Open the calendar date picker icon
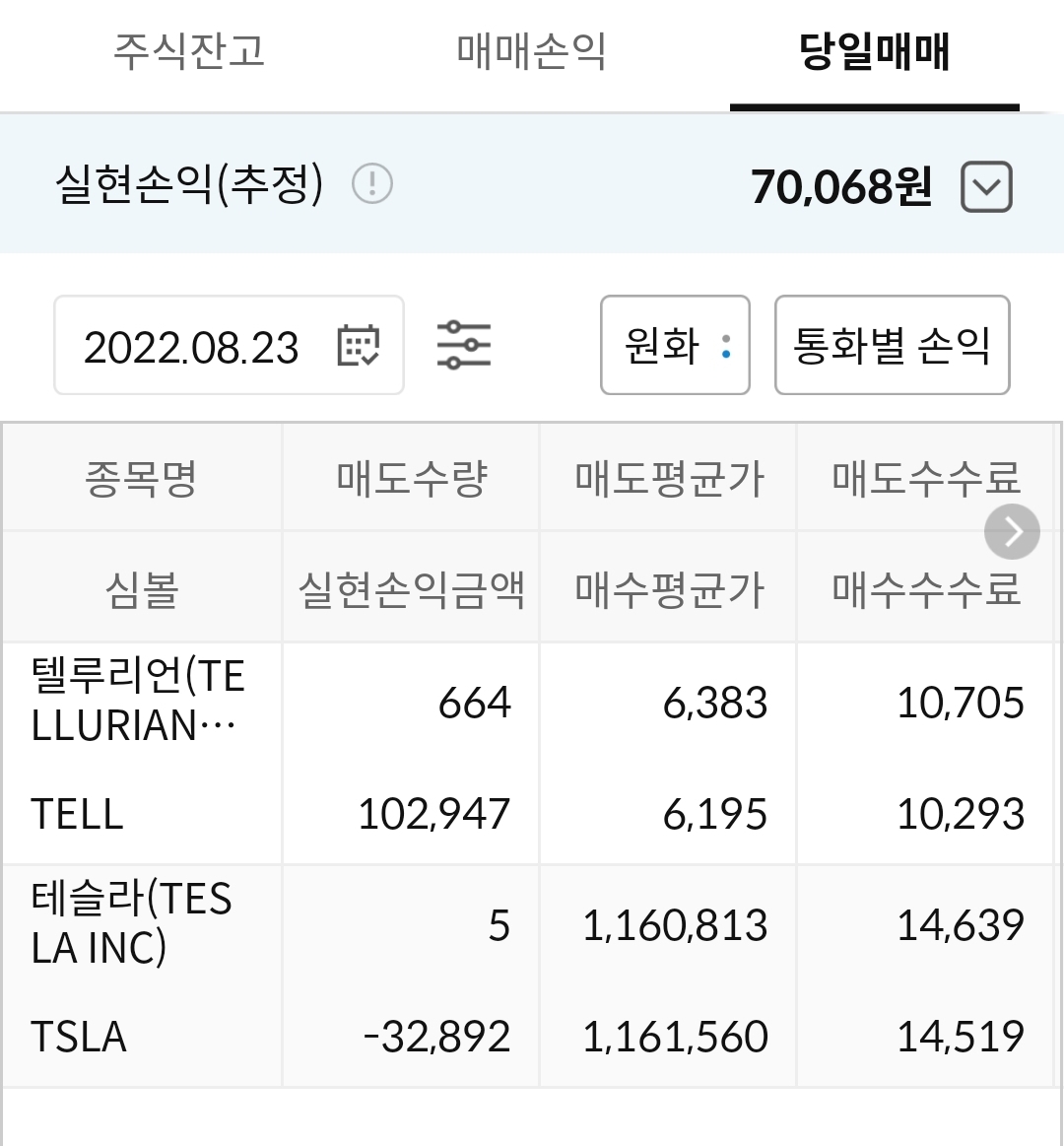Image resolution: width=1064 pixels, height=1146 pixels. coord(358,346)
